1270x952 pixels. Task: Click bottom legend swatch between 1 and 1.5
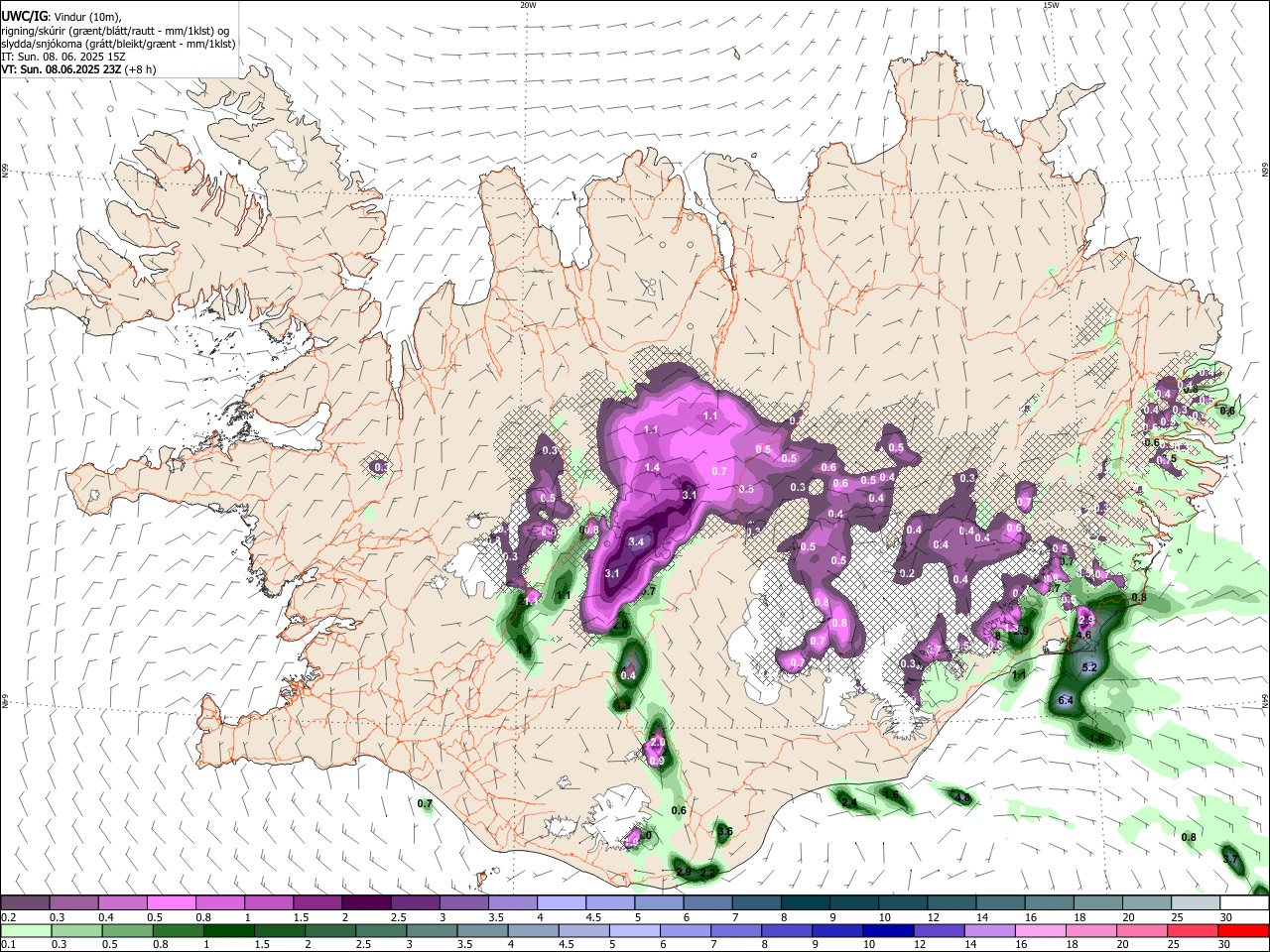[x=228, y=930]
